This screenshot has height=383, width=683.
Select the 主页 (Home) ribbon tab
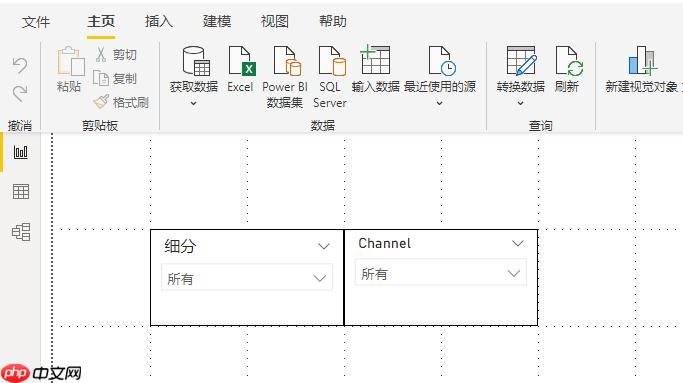click(x=101, y=21)
